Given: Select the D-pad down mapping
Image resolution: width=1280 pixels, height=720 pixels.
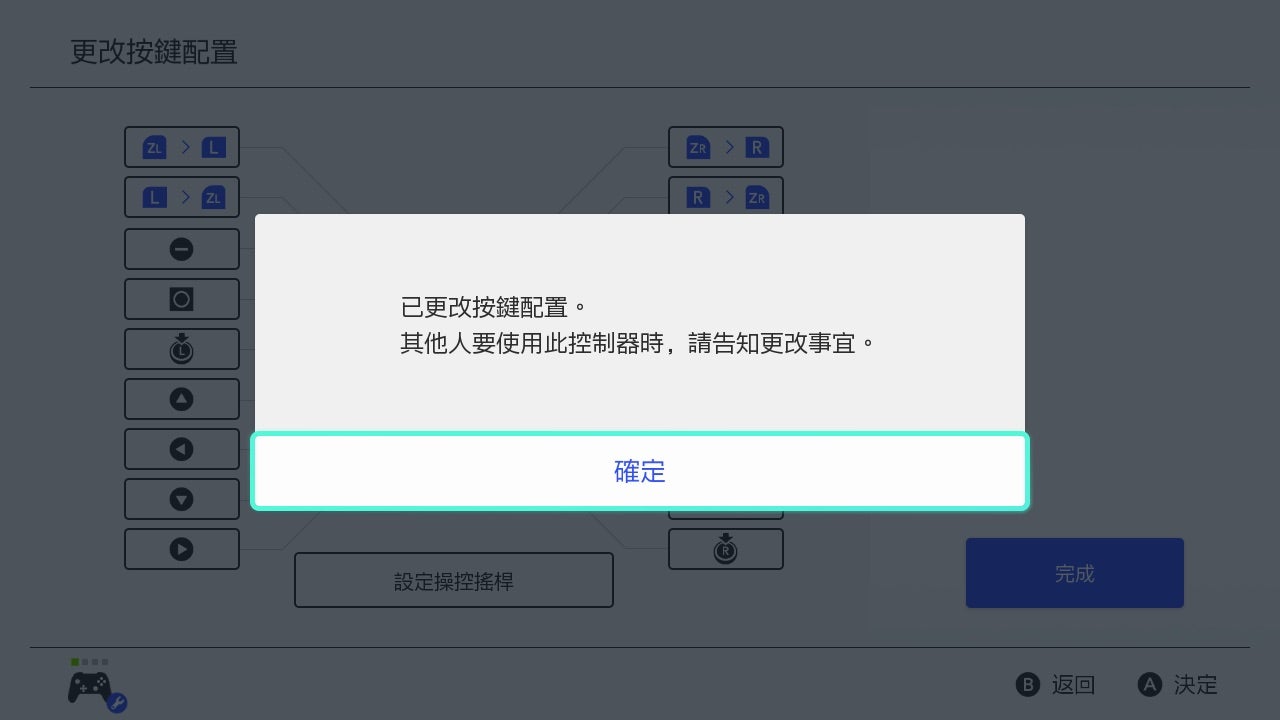Looking at the screenshot, I should click(x=182, y=499).
